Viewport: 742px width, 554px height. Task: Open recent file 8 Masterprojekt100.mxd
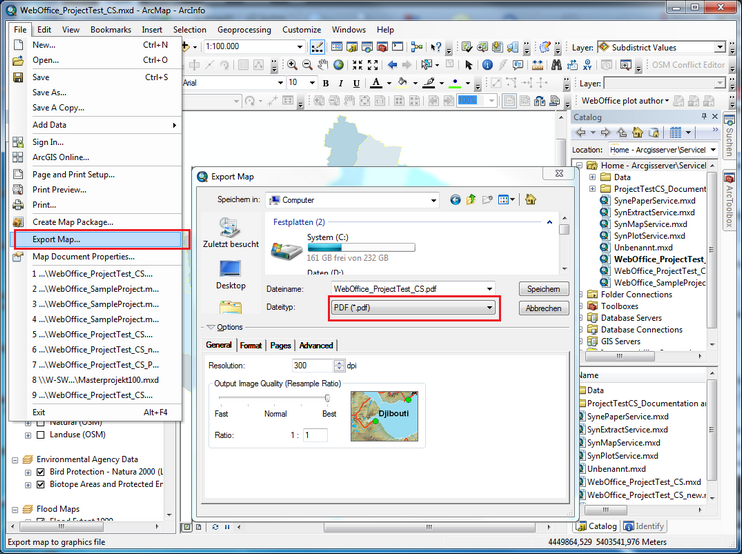95,380
